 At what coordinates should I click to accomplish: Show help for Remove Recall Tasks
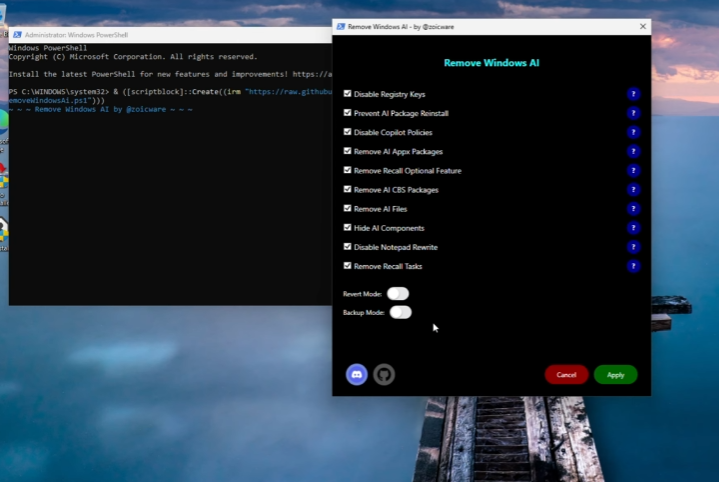tap(633, 266)
